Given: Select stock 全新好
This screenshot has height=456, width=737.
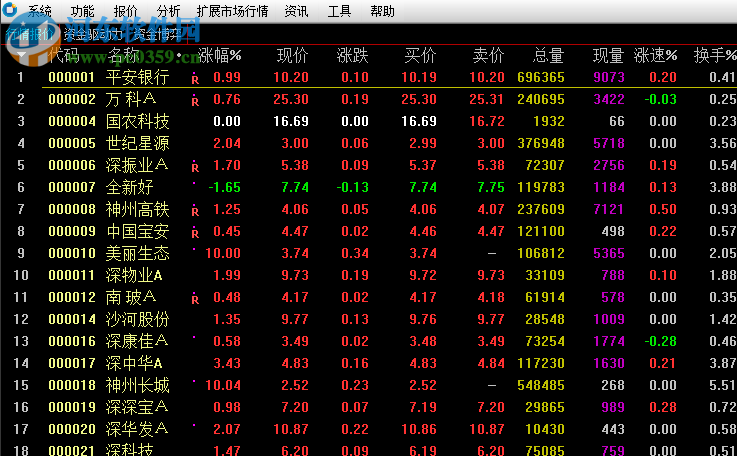Looking at the screenshot, I should point(129,187).
